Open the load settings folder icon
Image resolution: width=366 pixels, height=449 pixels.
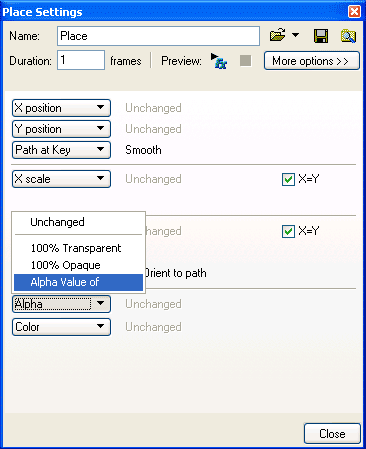tap(277, 35)
